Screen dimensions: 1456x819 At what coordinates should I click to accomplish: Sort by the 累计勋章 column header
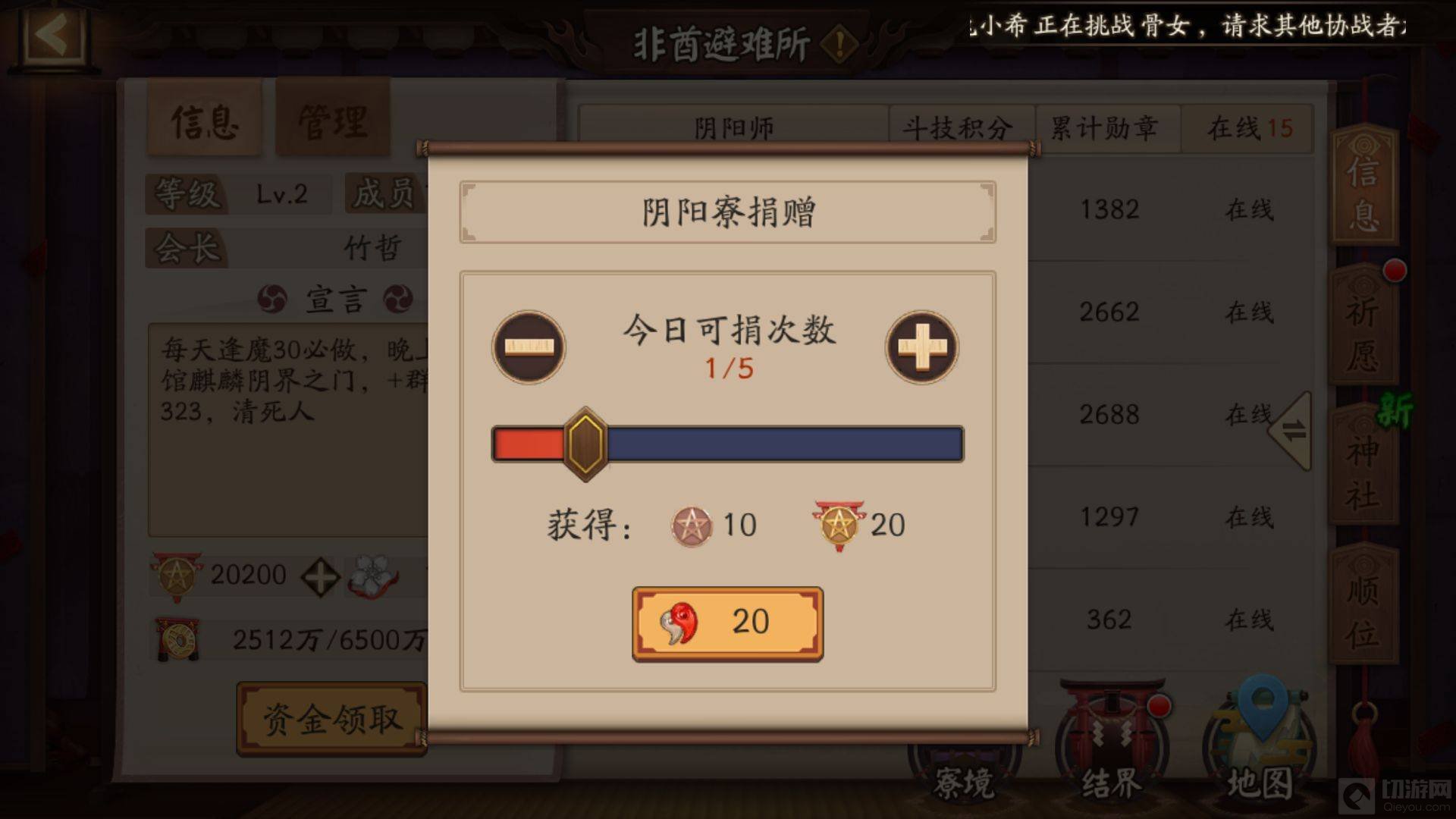pos(1104,128)
